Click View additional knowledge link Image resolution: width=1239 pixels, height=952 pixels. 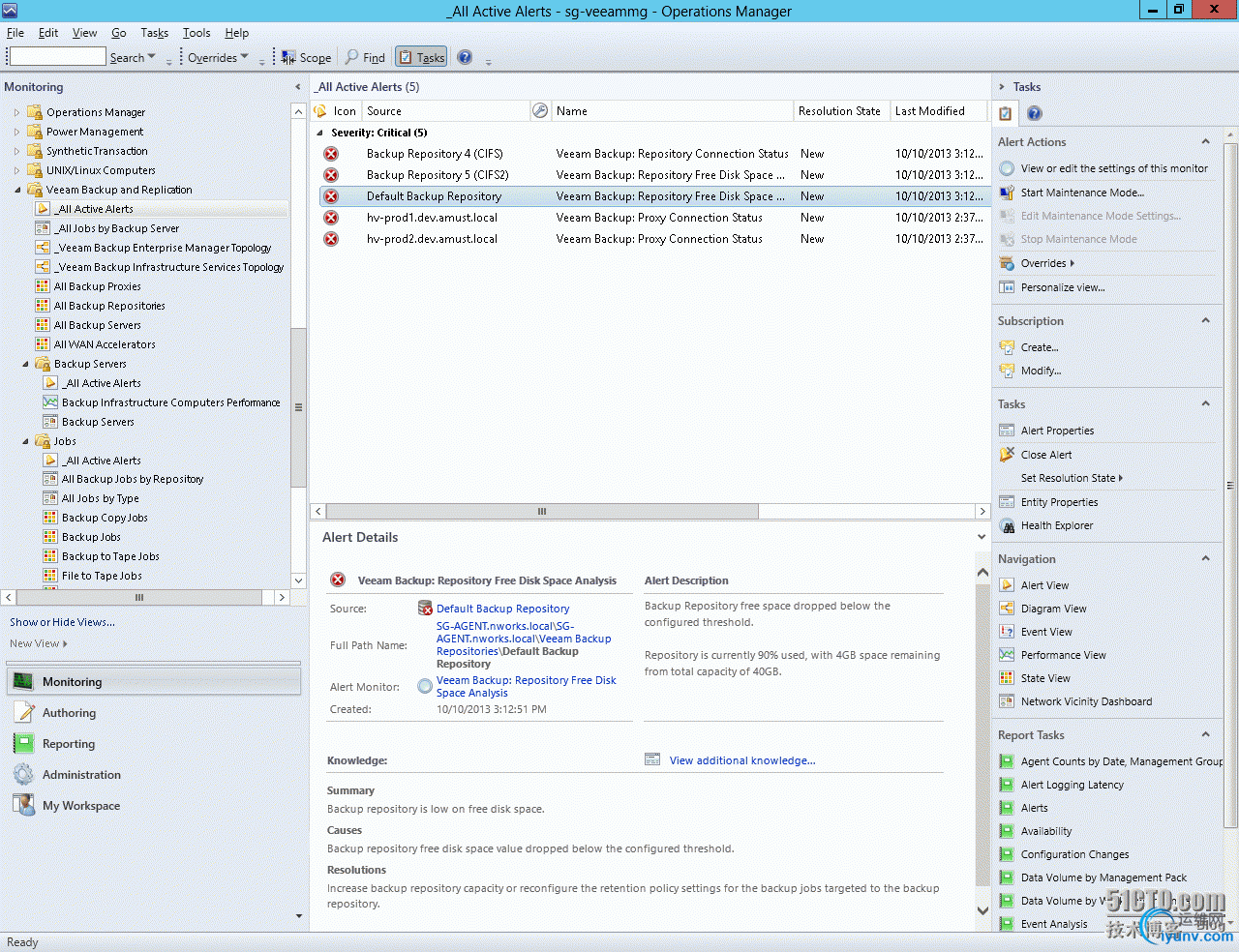tap(742, 760)
